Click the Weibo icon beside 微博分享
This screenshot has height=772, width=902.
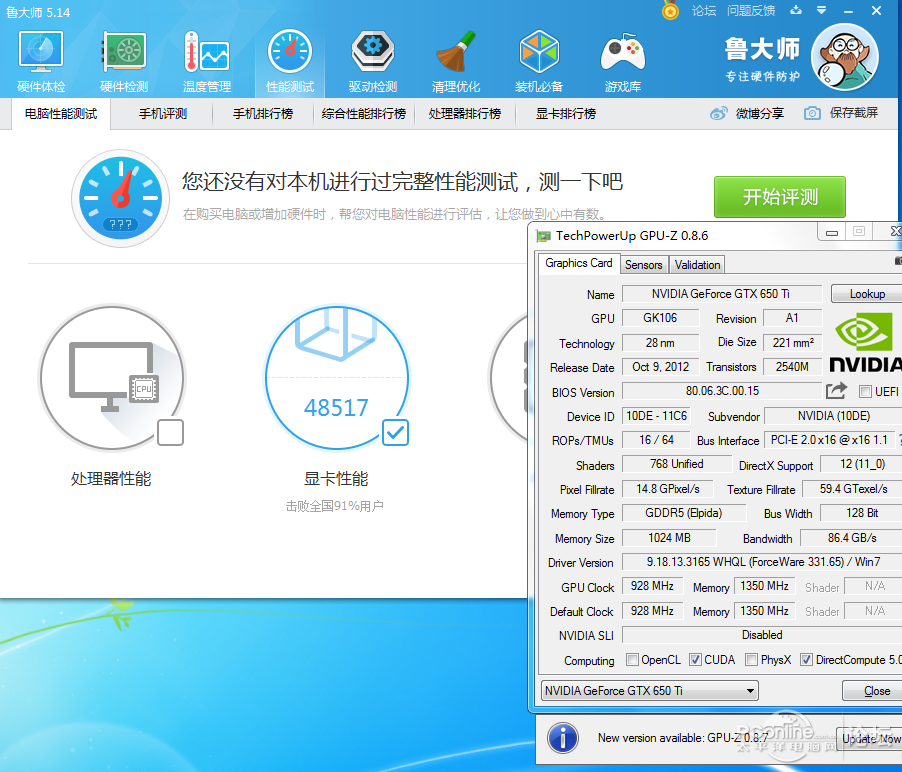click(718, 113)
